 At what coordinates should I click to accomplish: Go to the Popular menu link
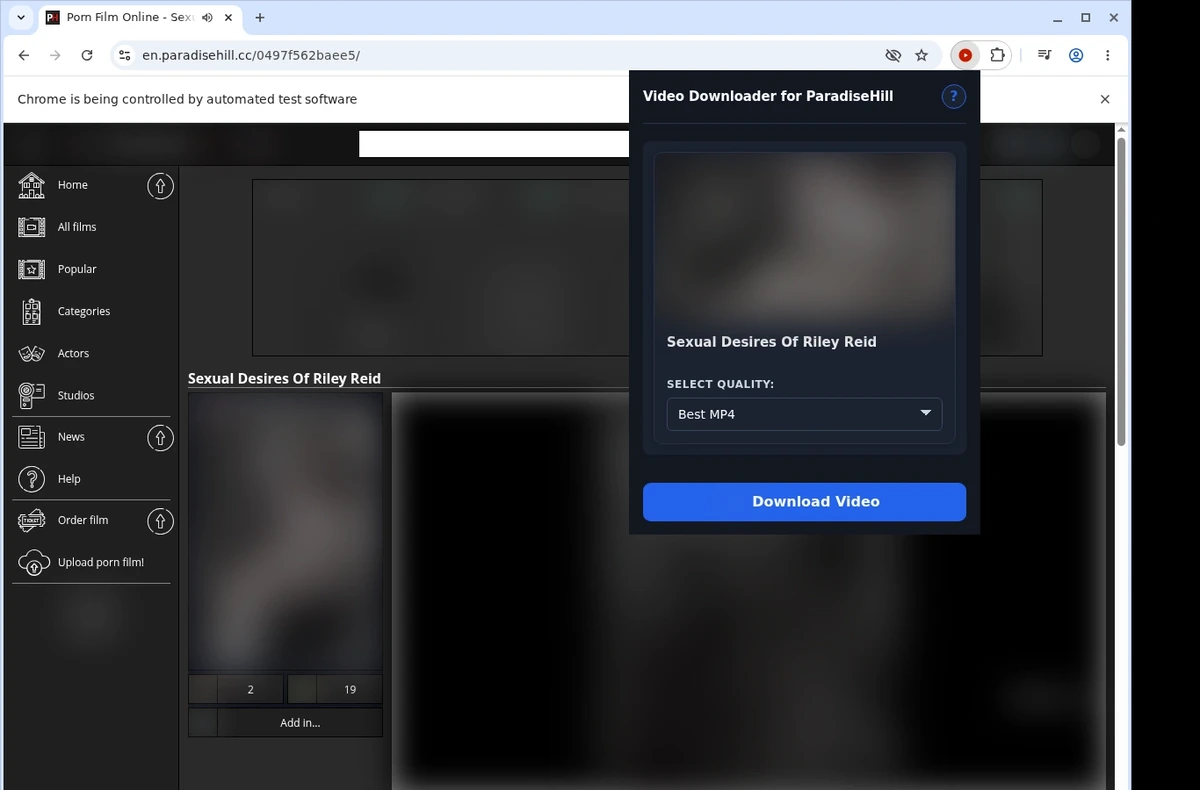(77, 269)
